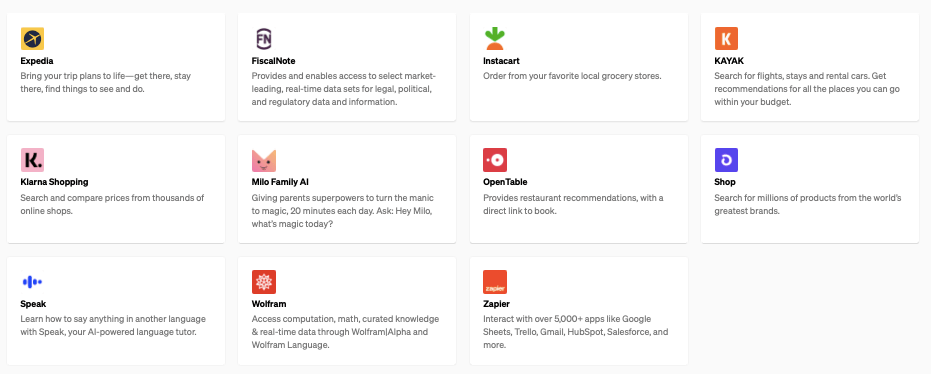
Task: Click the Expedia airplane icon
Action: (32, 39)
